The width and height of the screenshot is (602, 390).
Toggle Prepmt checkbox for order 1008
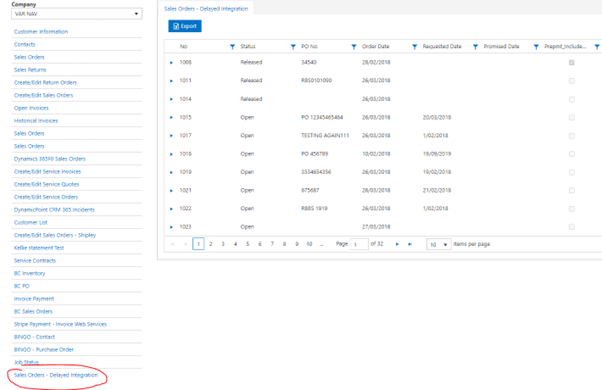point(572,63)
